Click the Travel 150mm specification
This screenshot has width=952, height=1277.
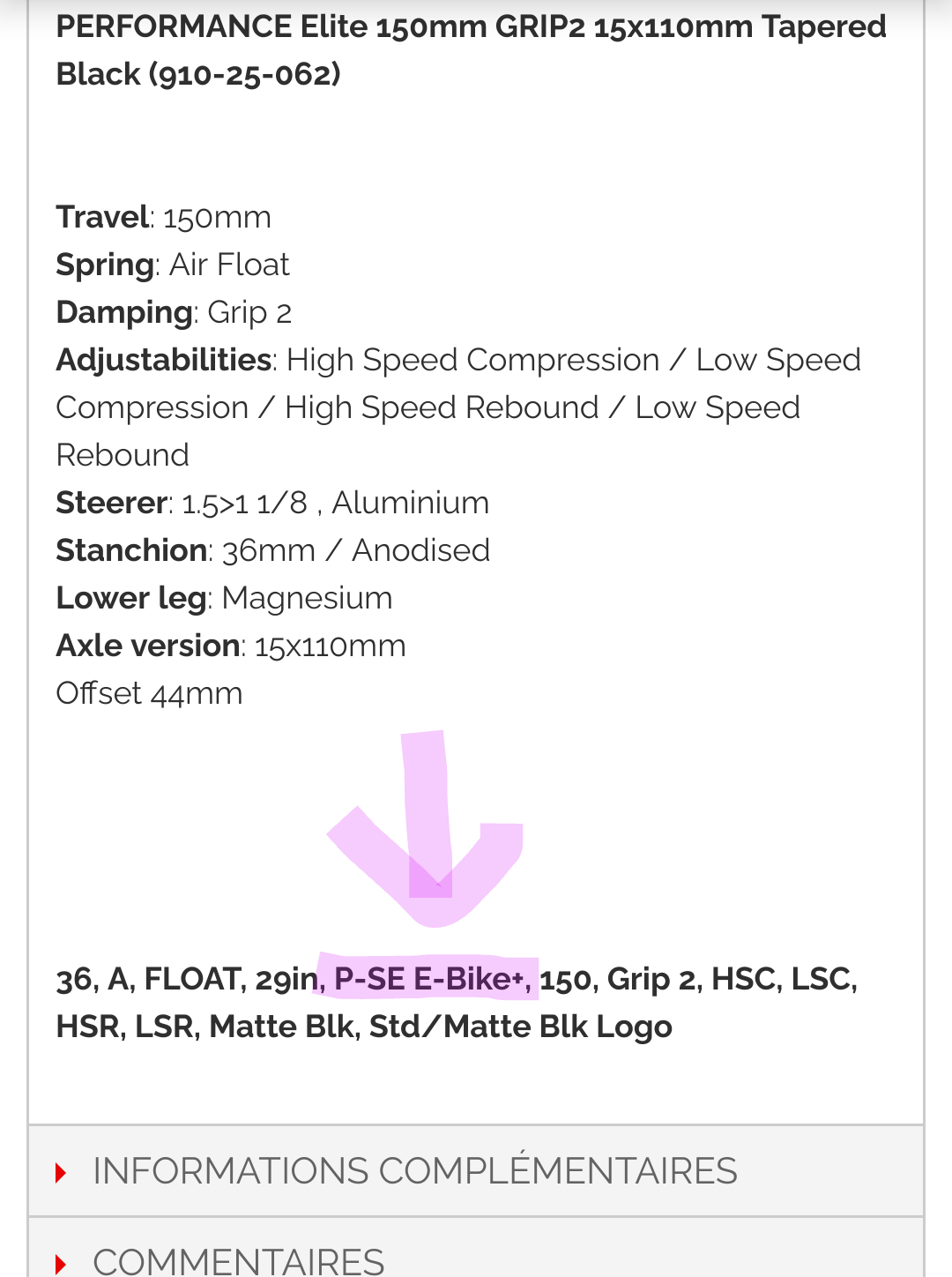click(164, 217)
